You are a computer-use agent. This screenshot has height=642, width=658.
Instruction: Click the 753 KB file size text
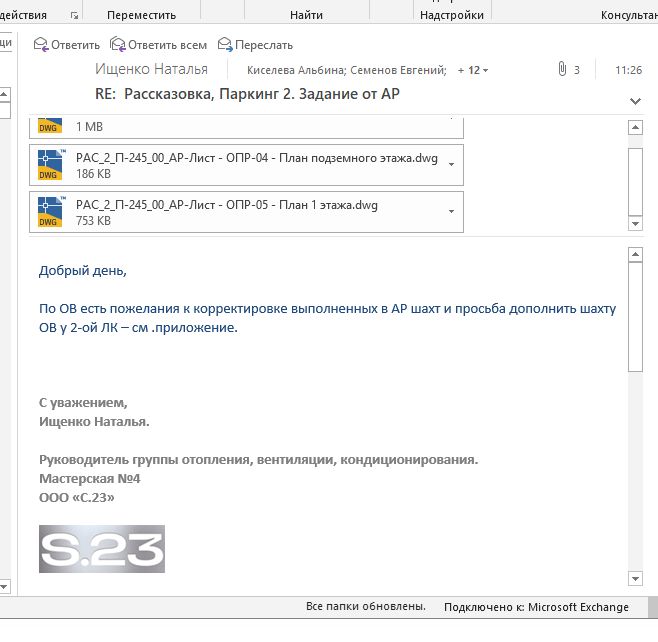(93, 221)
